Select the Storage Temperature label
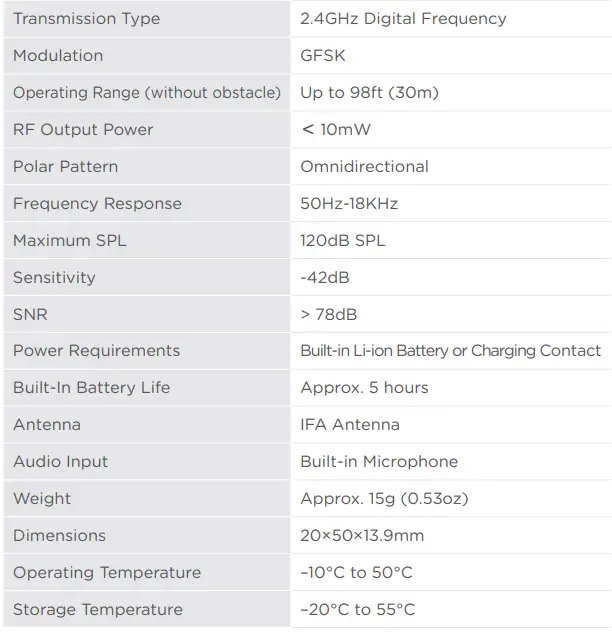The image size is (612, 632). pyautogui.click(x=98, y=610)
